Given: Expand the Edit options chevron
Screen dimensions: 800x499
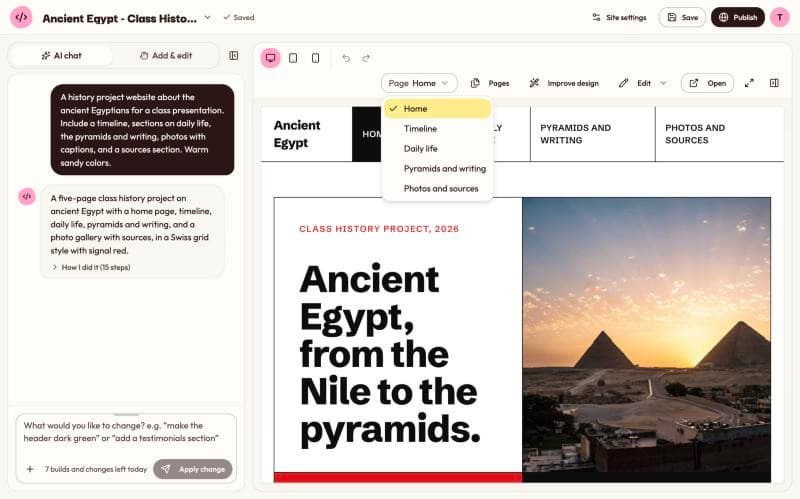Looking at the screenshot, I should [x=663, y=83].
